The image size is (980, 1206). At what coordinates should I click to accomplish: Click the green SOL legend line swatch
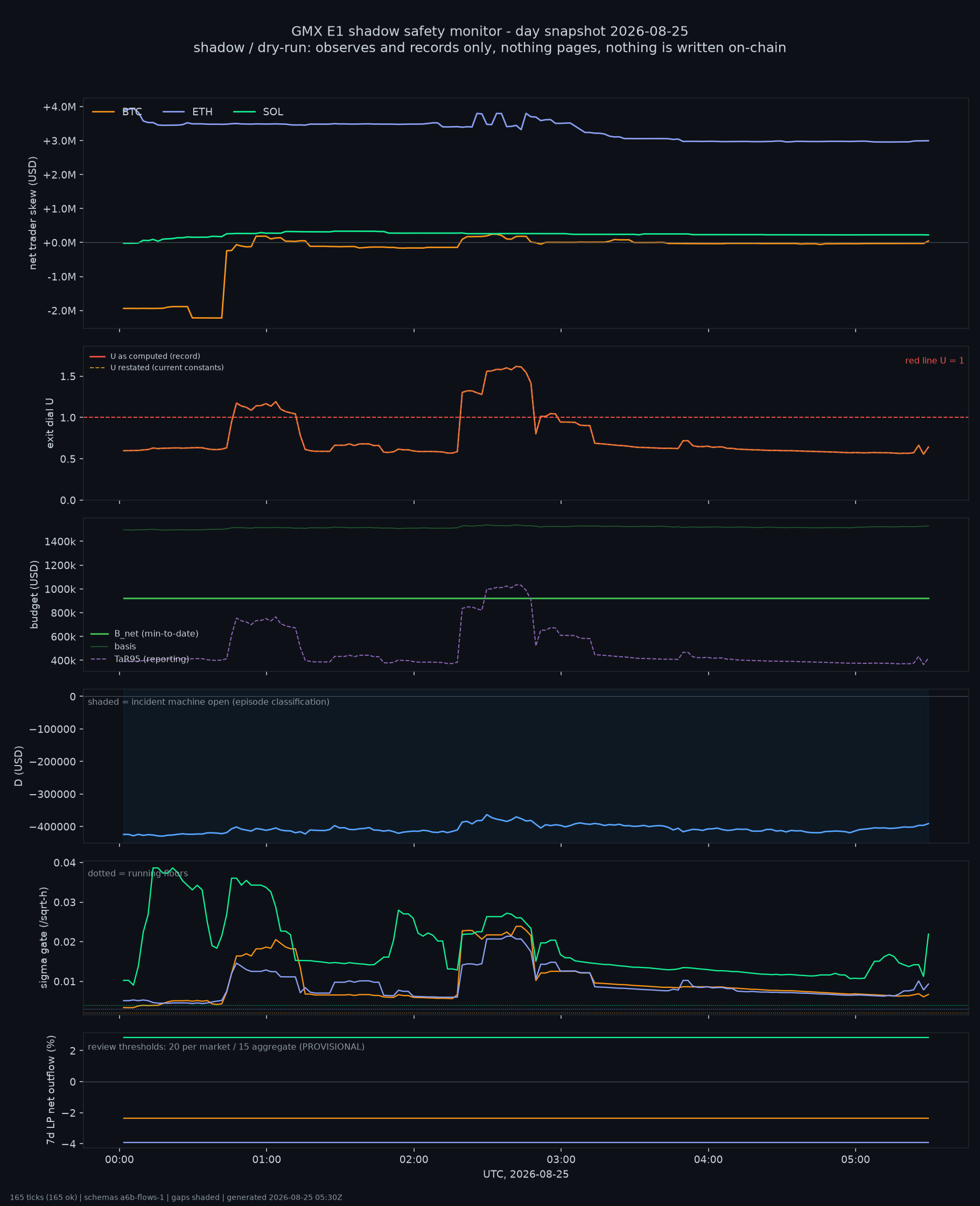tap(244, 112)
